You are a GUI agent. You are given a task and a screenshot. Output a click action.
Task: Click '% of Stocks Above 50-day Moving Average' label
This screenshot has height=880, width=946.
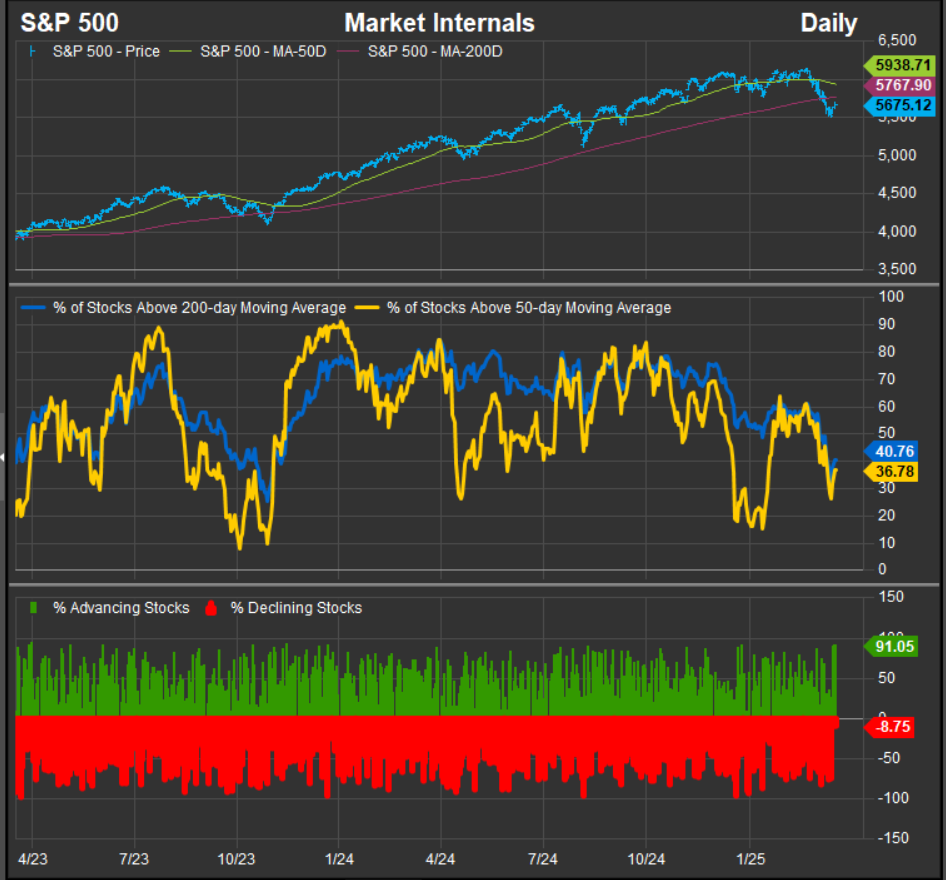[529, 308]
